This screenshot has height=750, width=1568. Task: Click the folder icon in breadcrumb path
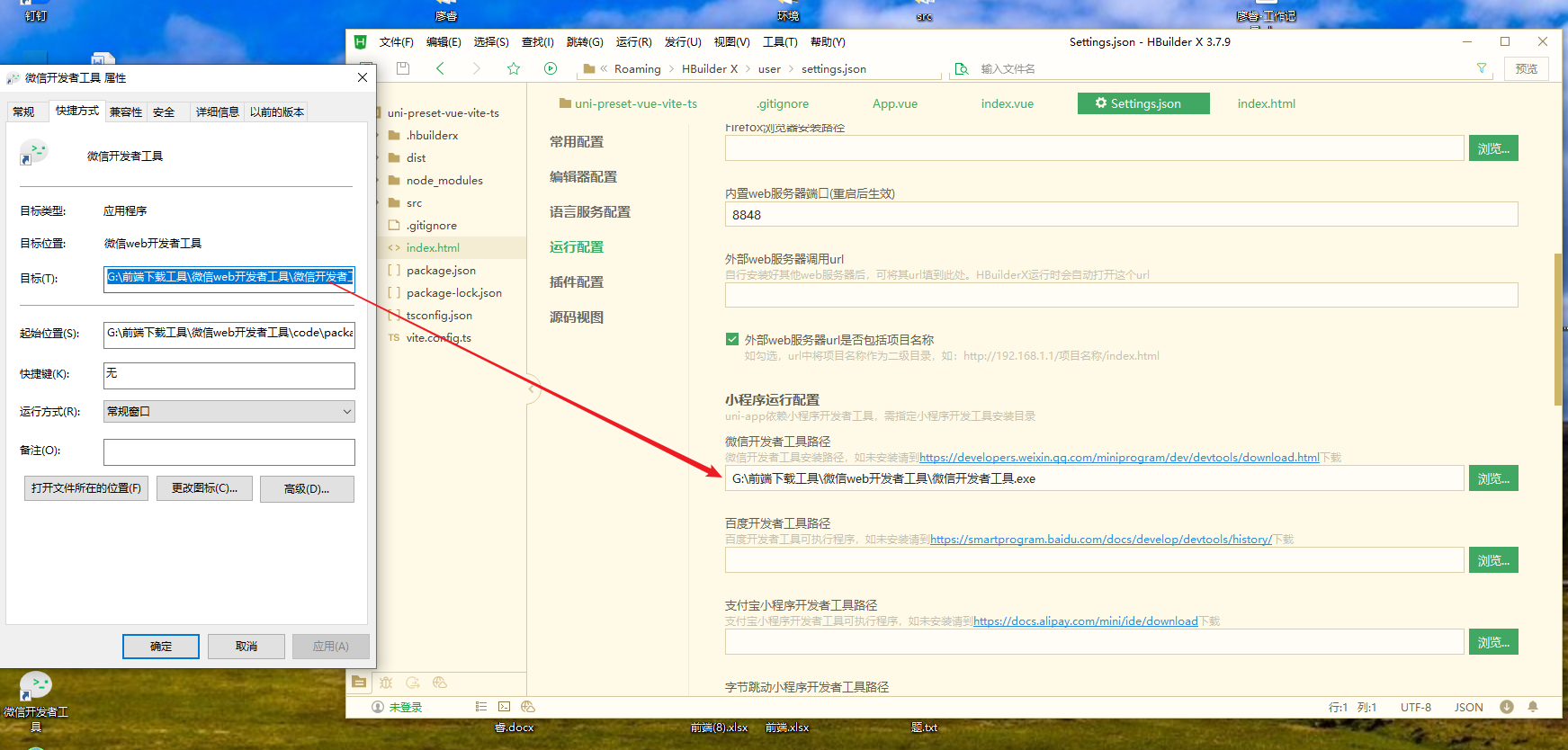tap(589, 68)
